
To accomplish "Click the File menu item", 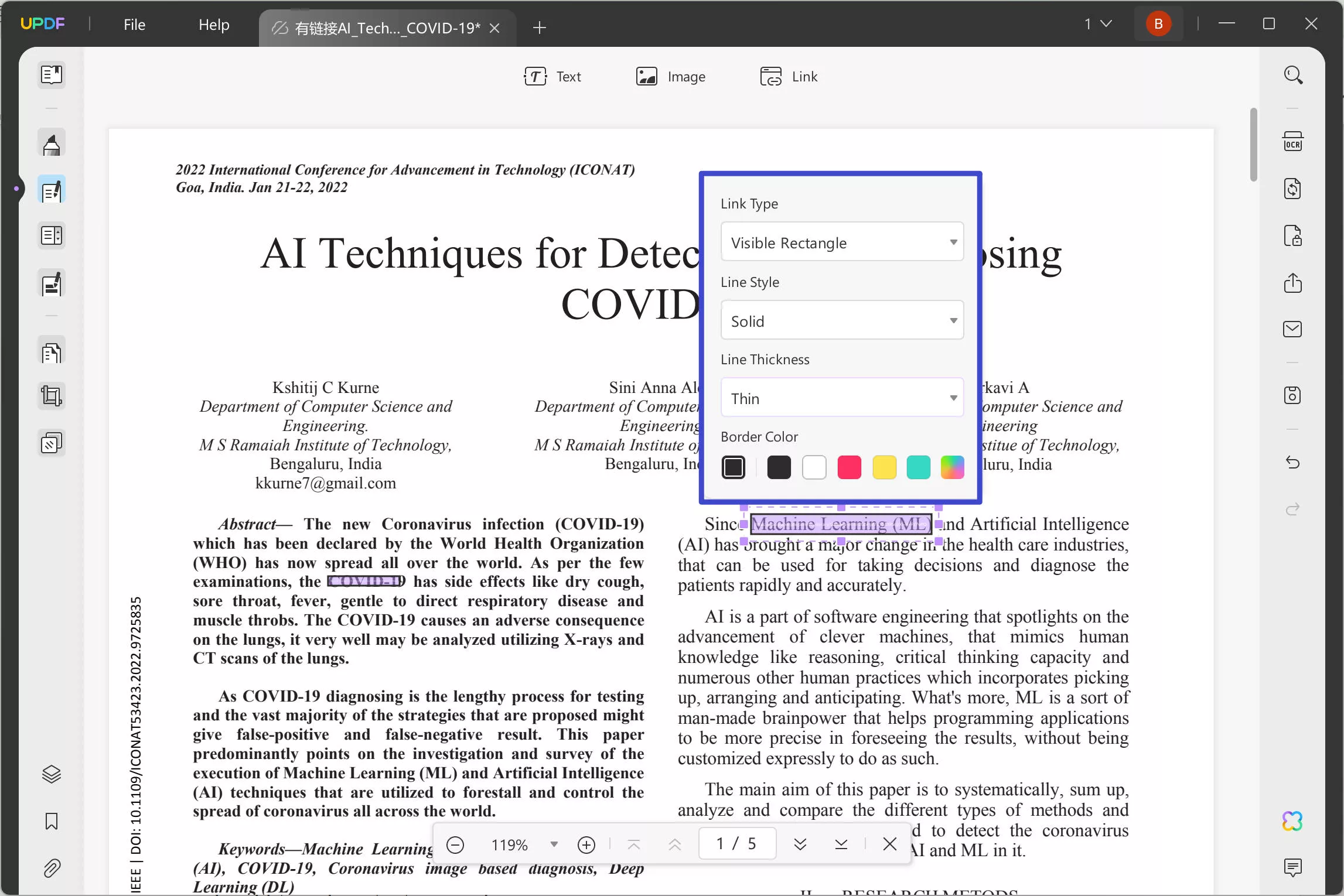I will [134, 23].
